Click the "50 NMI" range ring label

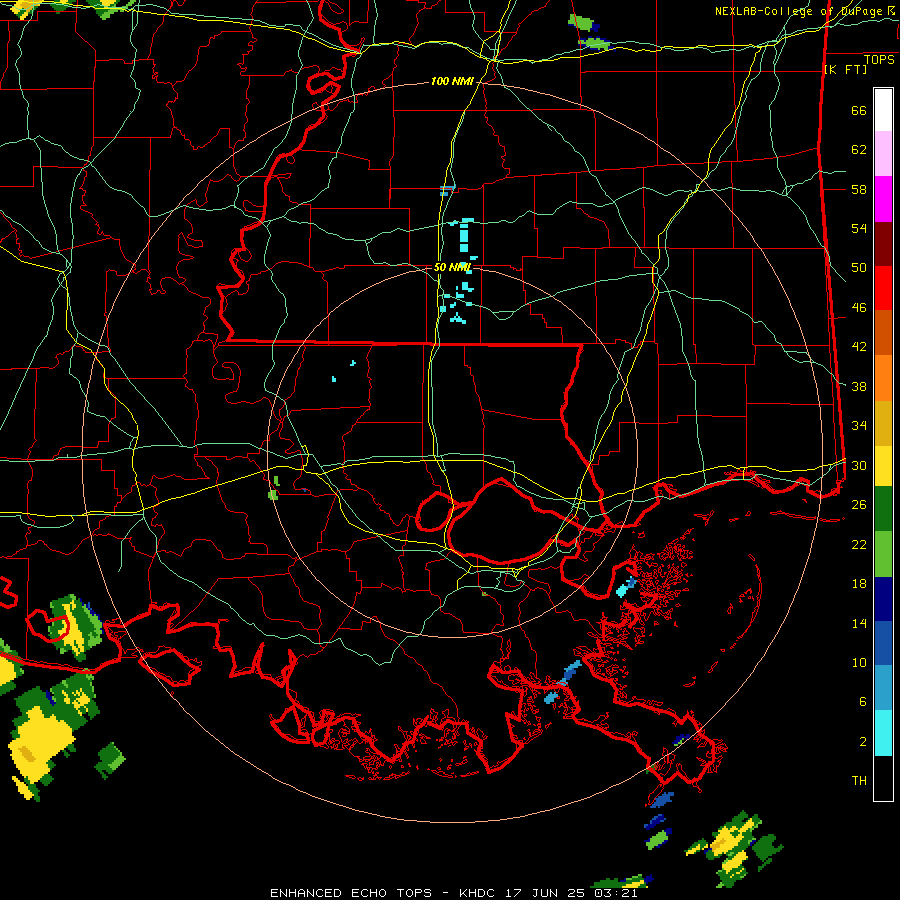(453, 267)
